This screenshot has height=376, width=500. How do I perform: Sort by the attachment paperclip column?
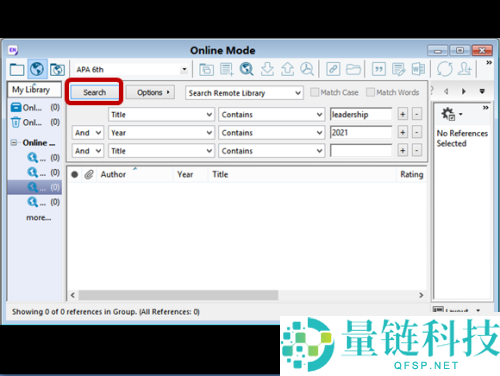point(89,174)
